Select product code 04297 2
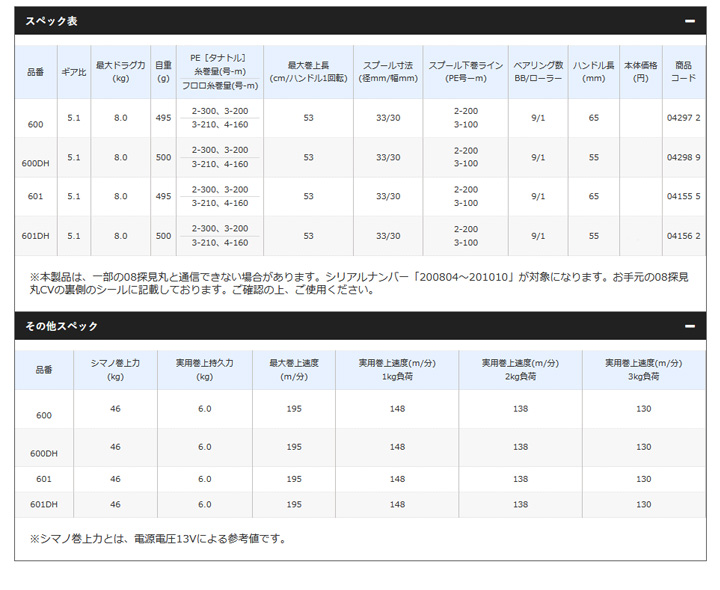The image size is (720, 590). 683,118
